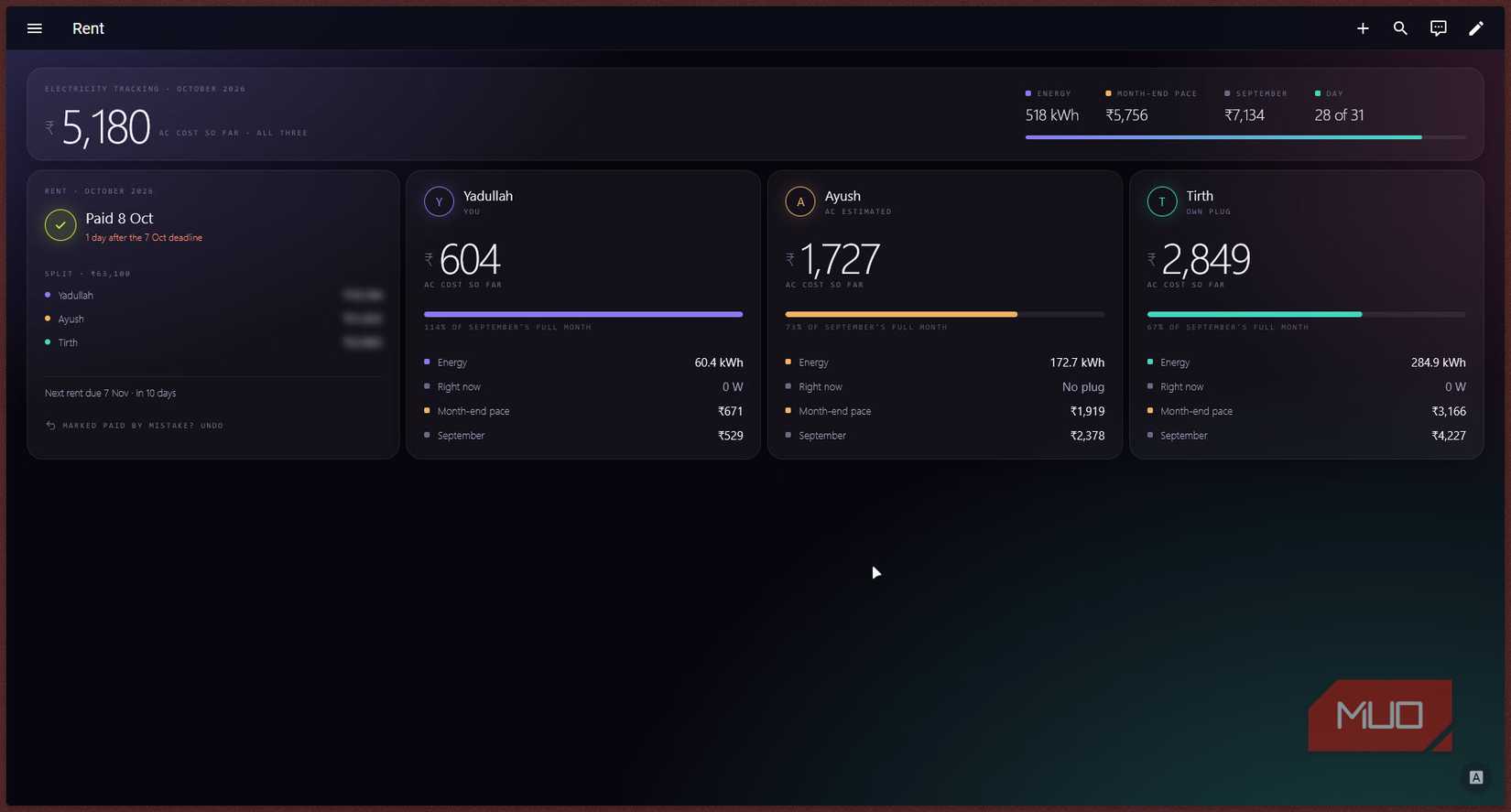Image resolution: width=1511 pixels, height=812 pixels.
Task: Click Ayush's ₹2,378 September value
Action: [1087, 436]
